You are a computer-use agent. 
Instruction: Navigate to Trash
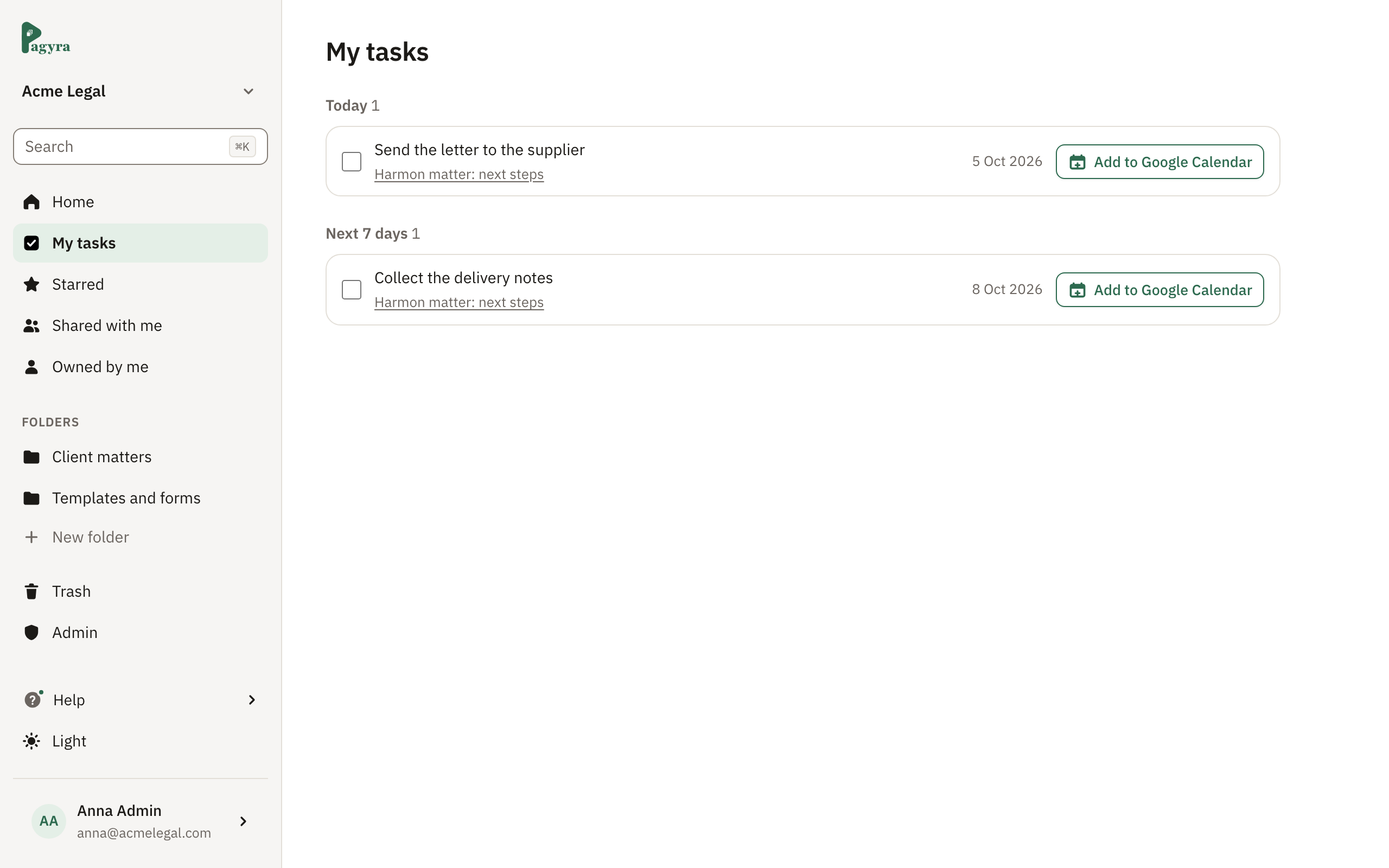pos(140,591)
